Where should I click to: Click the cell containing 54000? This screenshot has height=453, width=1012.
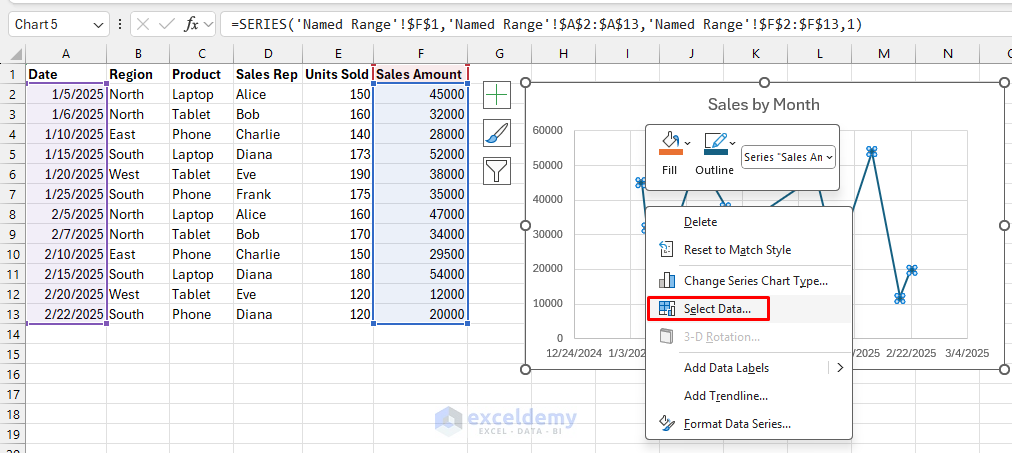tap(421, 274)
